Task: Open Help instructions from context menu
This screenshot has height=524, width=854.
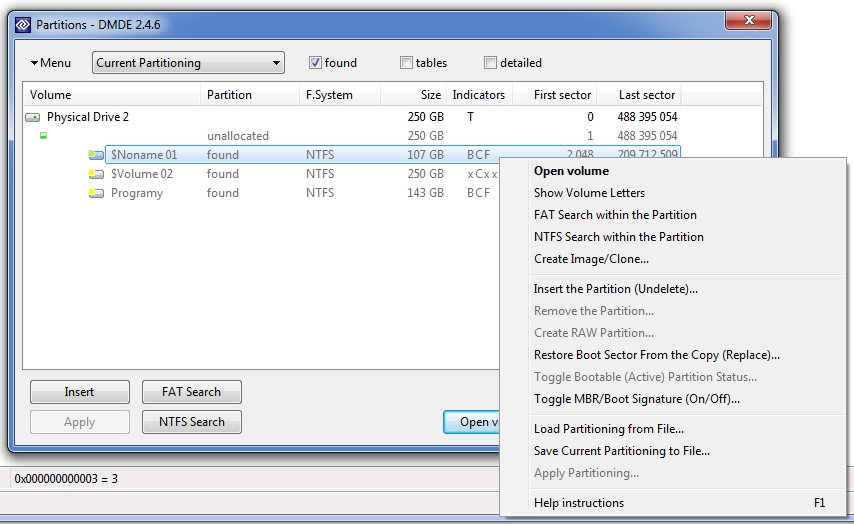Action: pyautogui.click(x=673, y=503)
